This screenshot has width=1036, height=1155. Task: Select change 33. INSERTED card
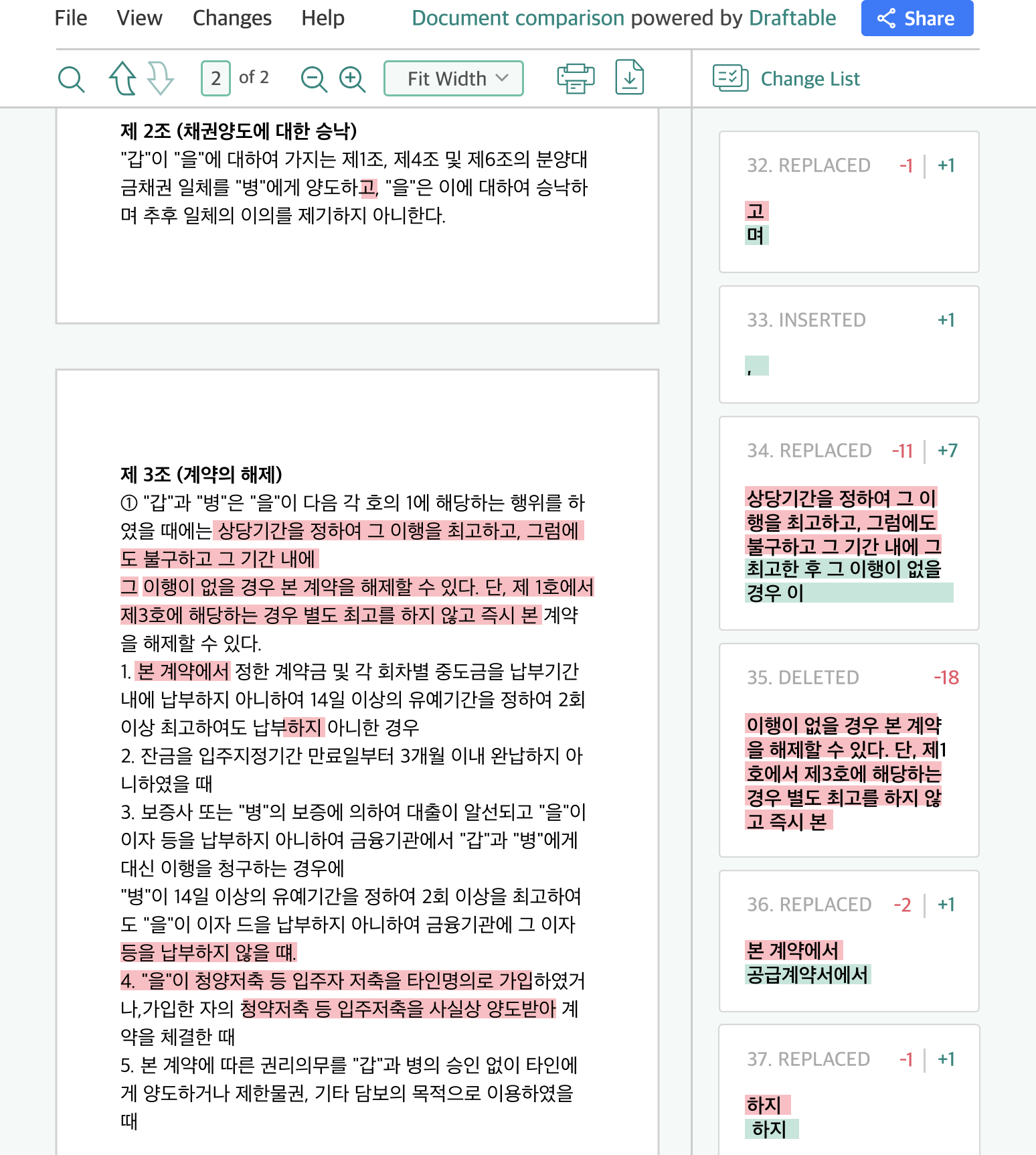point(849,345)
